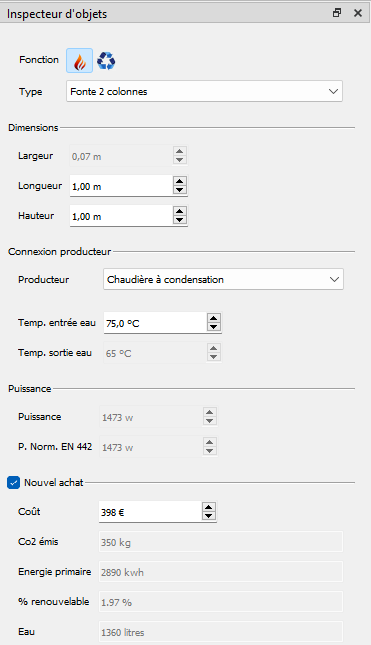Undock the Inspecteur d'objets panel
The image size is (371, 645).
(337, 13)
